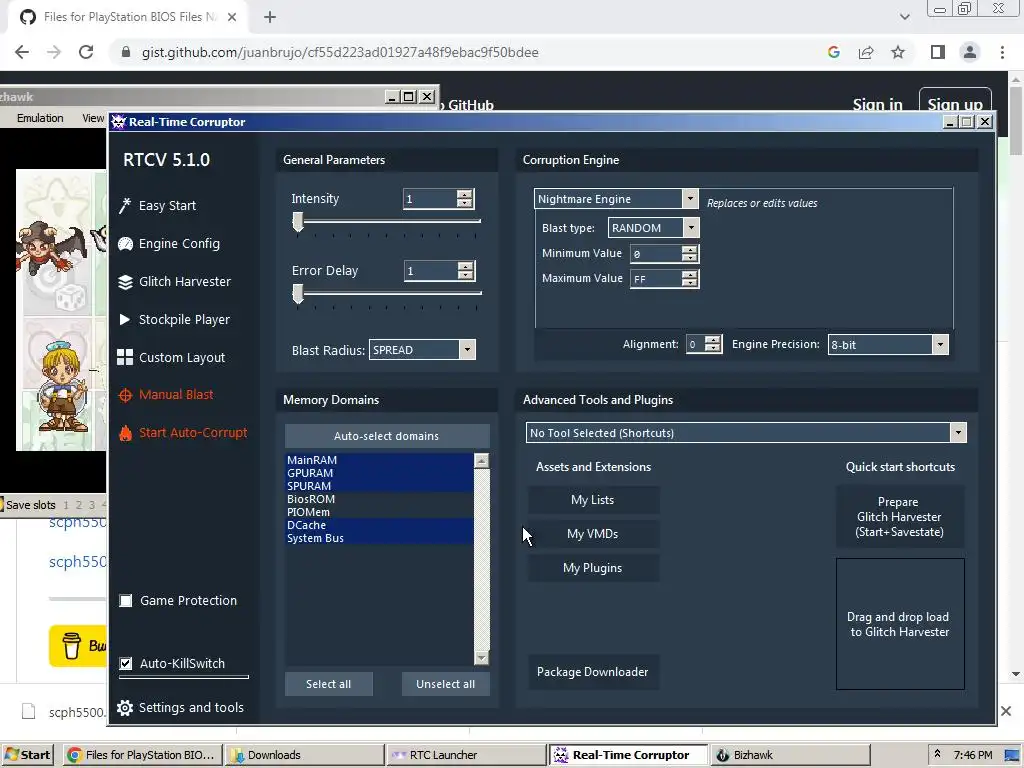The width and height of the screenshot is (1024, 768).
Task: Open a new Chrome tab
Action: (x=270, y=17)
